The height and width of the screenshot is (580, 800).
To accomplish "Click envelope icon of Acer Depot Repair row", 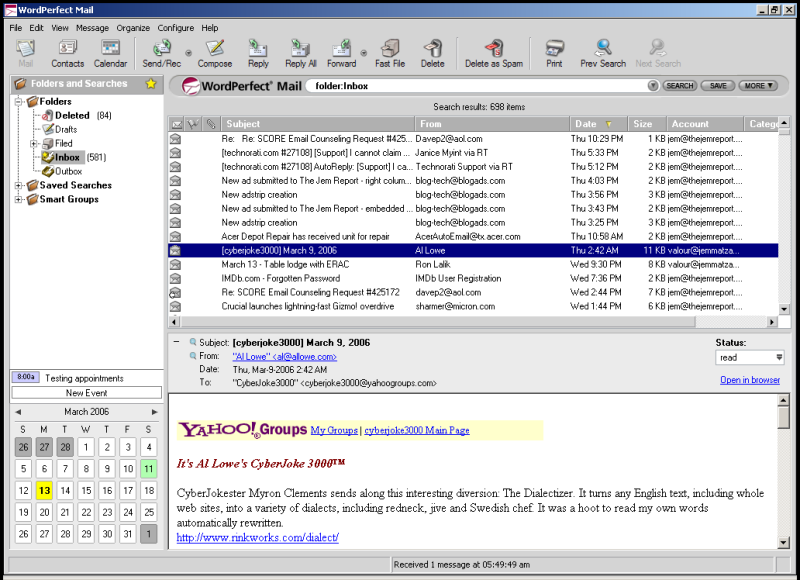I will (176, 236).
